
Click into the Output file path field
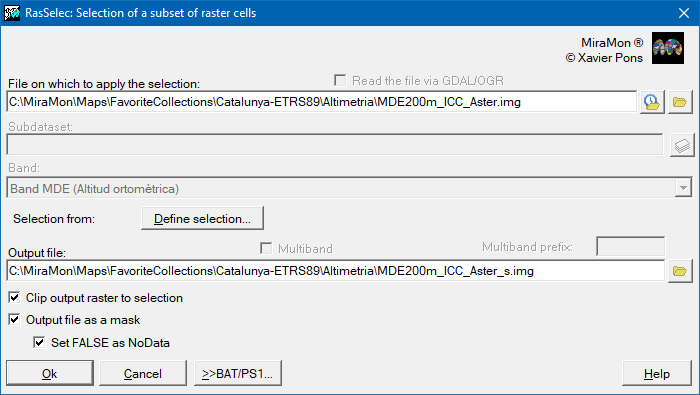(x=336, y=271)
